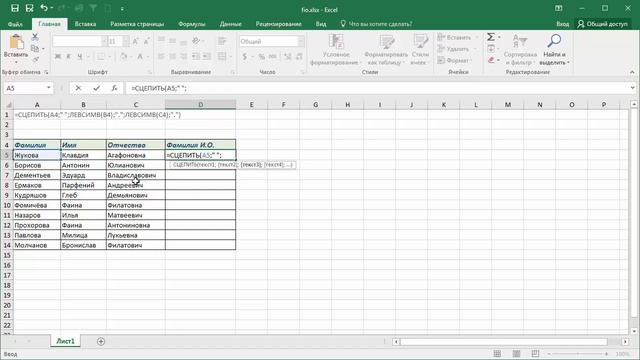The width and height of the screenshot is (640, 360).
Task: Open the Разметка страницы tab
Action: click(x=137, y=24)
